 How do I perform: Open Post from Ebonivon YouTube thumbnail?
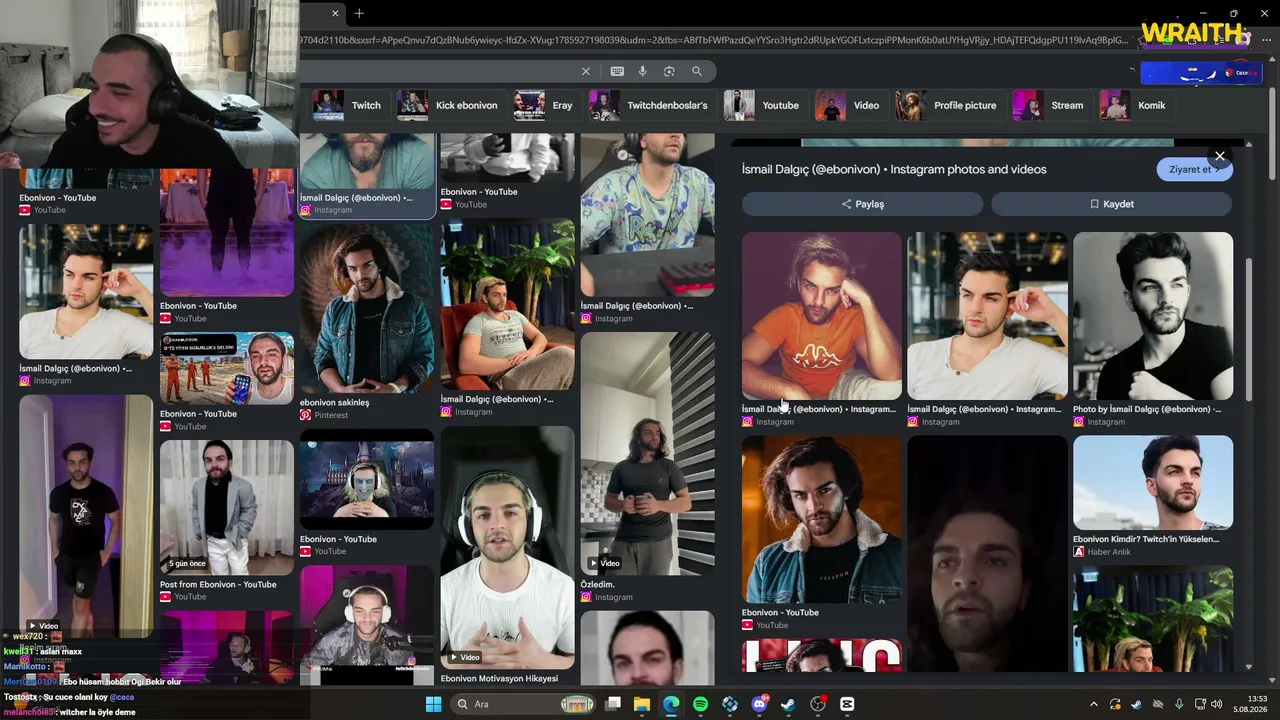(227, 507)
